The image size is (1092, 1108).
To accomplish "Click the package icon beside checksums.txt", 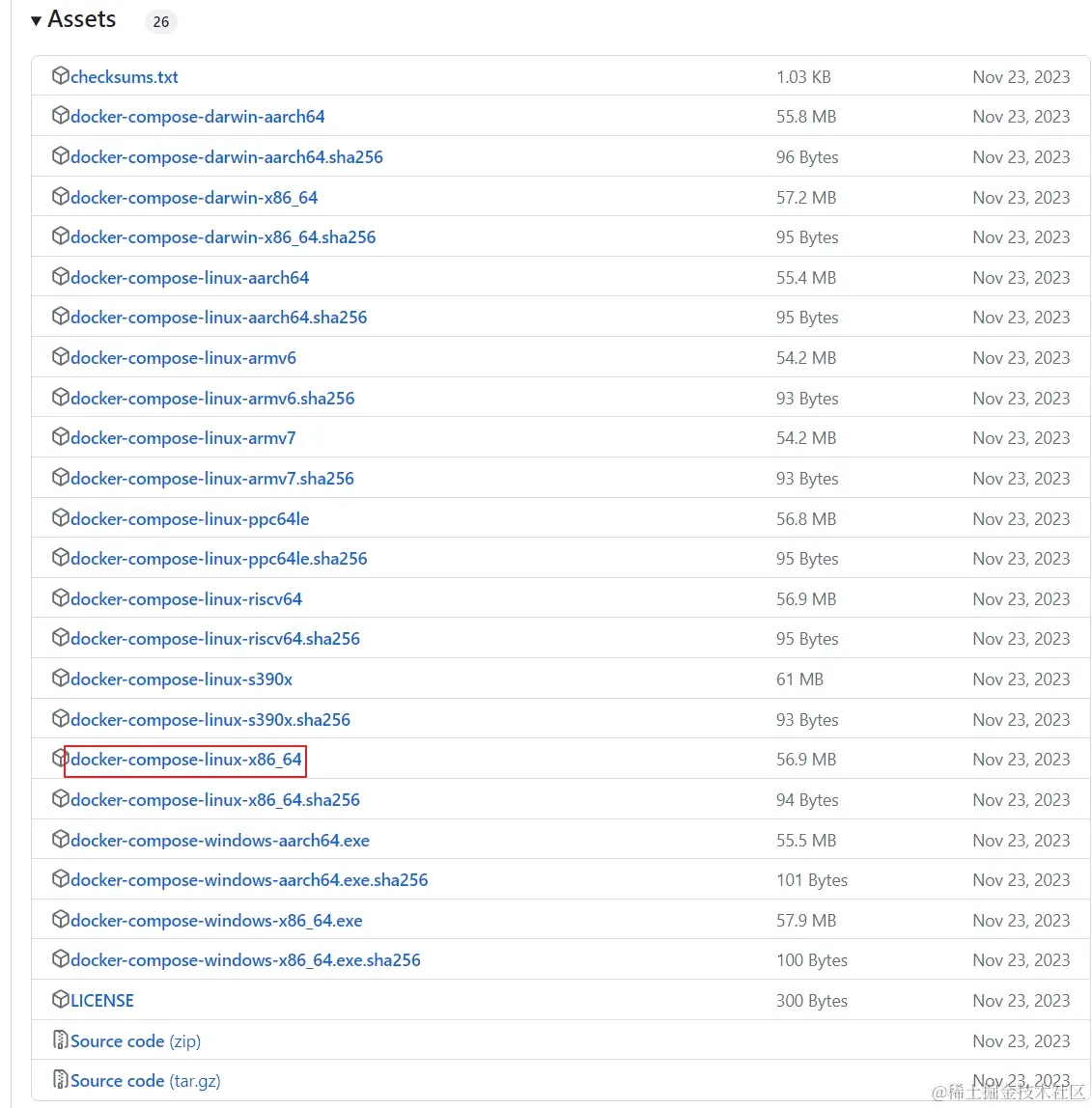I will click(61, 75).
